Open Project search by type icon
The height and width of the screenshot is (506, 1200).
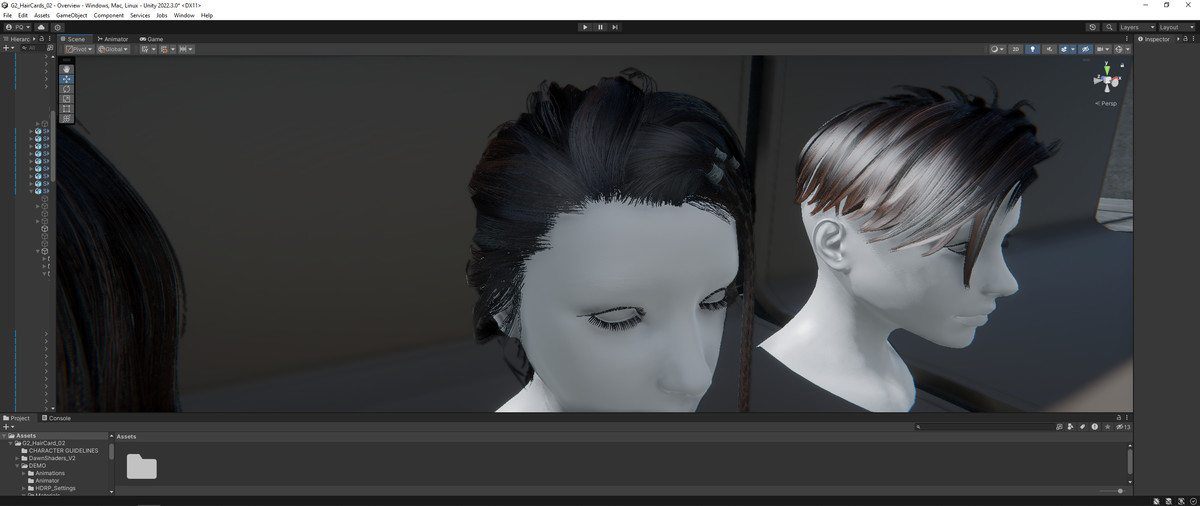click(1070, 427)
